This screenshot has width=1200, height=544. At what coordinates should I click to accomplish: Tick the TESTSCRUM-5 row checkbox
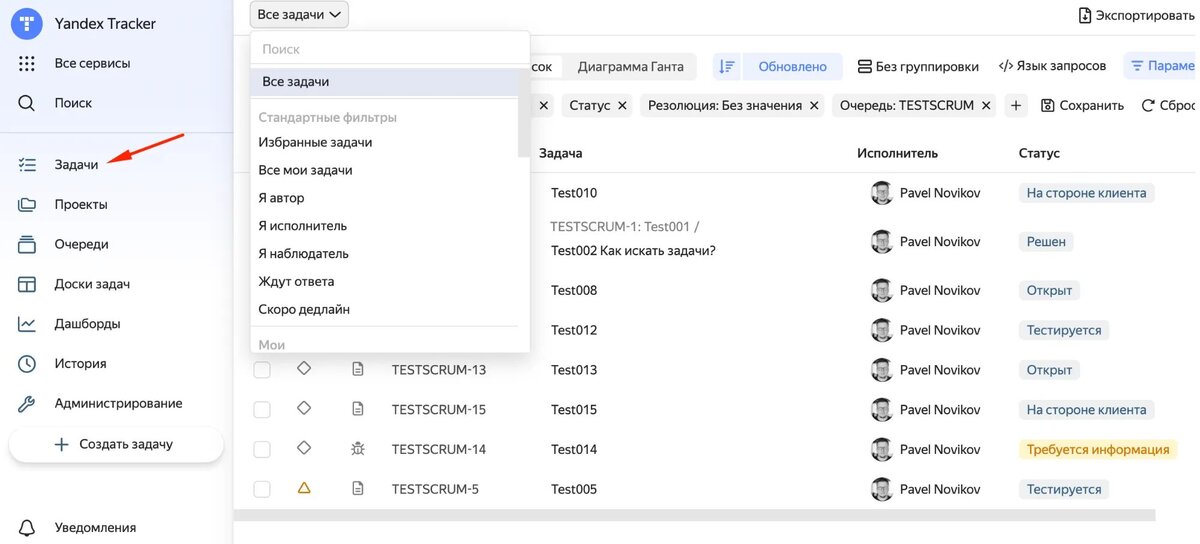(262, 489)
